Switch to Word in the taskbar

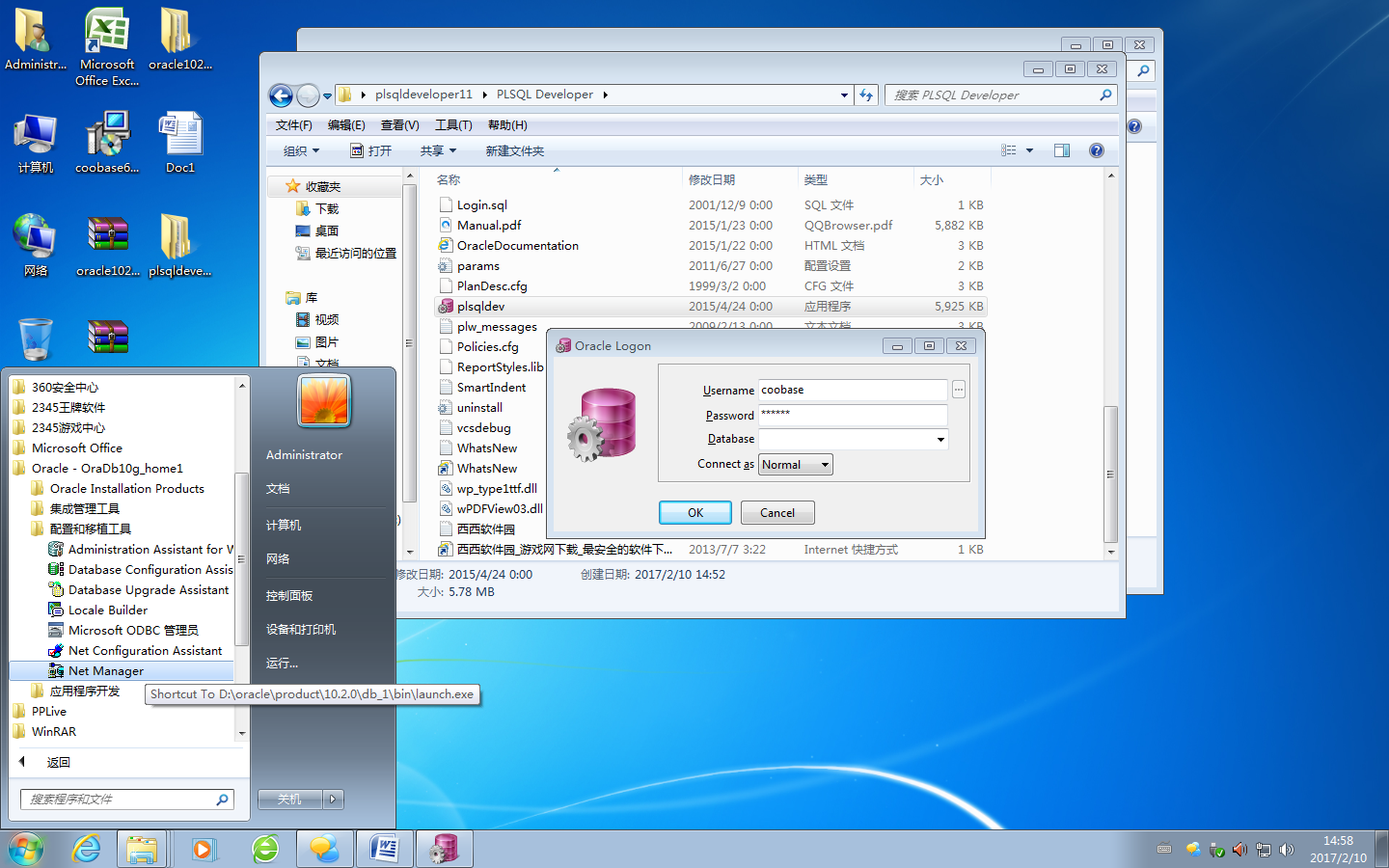tap(385, 849)
